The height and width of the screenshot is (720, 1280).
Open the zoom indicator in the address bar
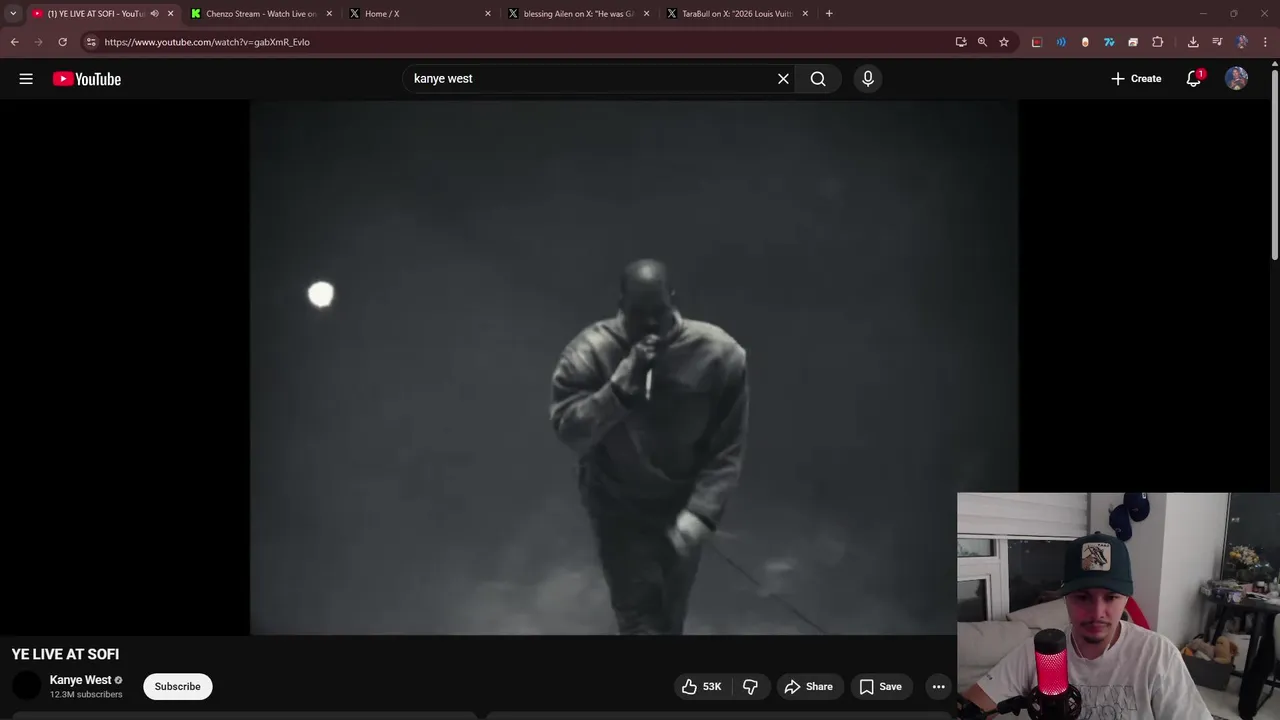tap(982, 42)
